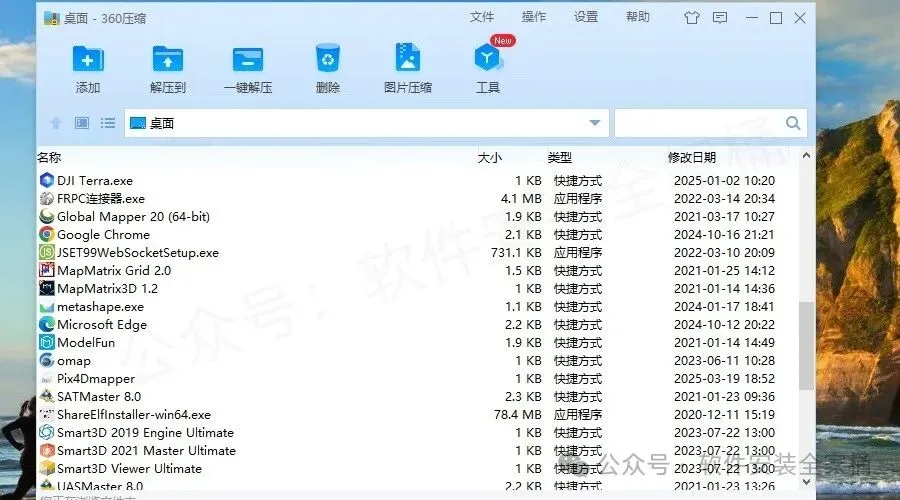Click the date 2025-03-19 18:52
This screenshot has width=900, height=500.
(724, 379)
